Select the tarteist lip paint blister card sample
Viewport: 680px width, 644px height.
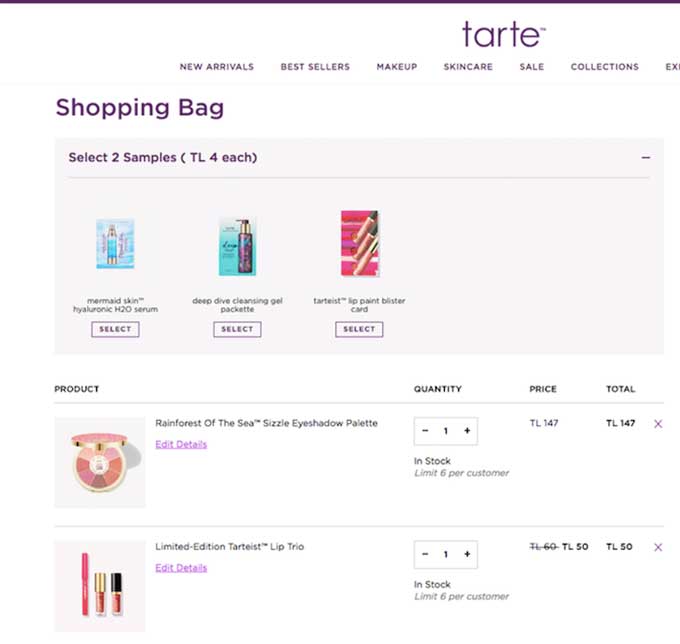(359, 329)
